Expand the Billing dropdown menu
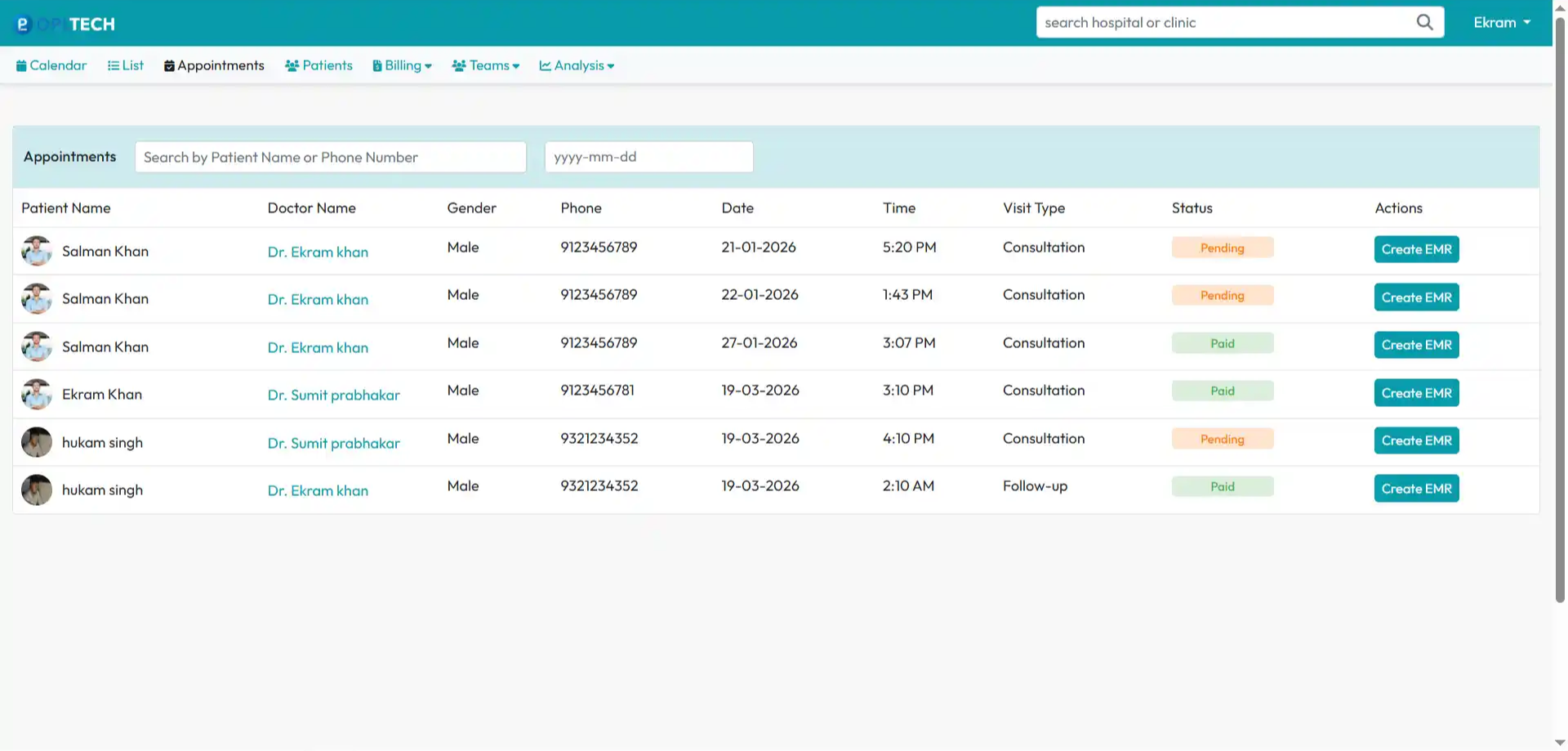 click(x=403, y=65)
